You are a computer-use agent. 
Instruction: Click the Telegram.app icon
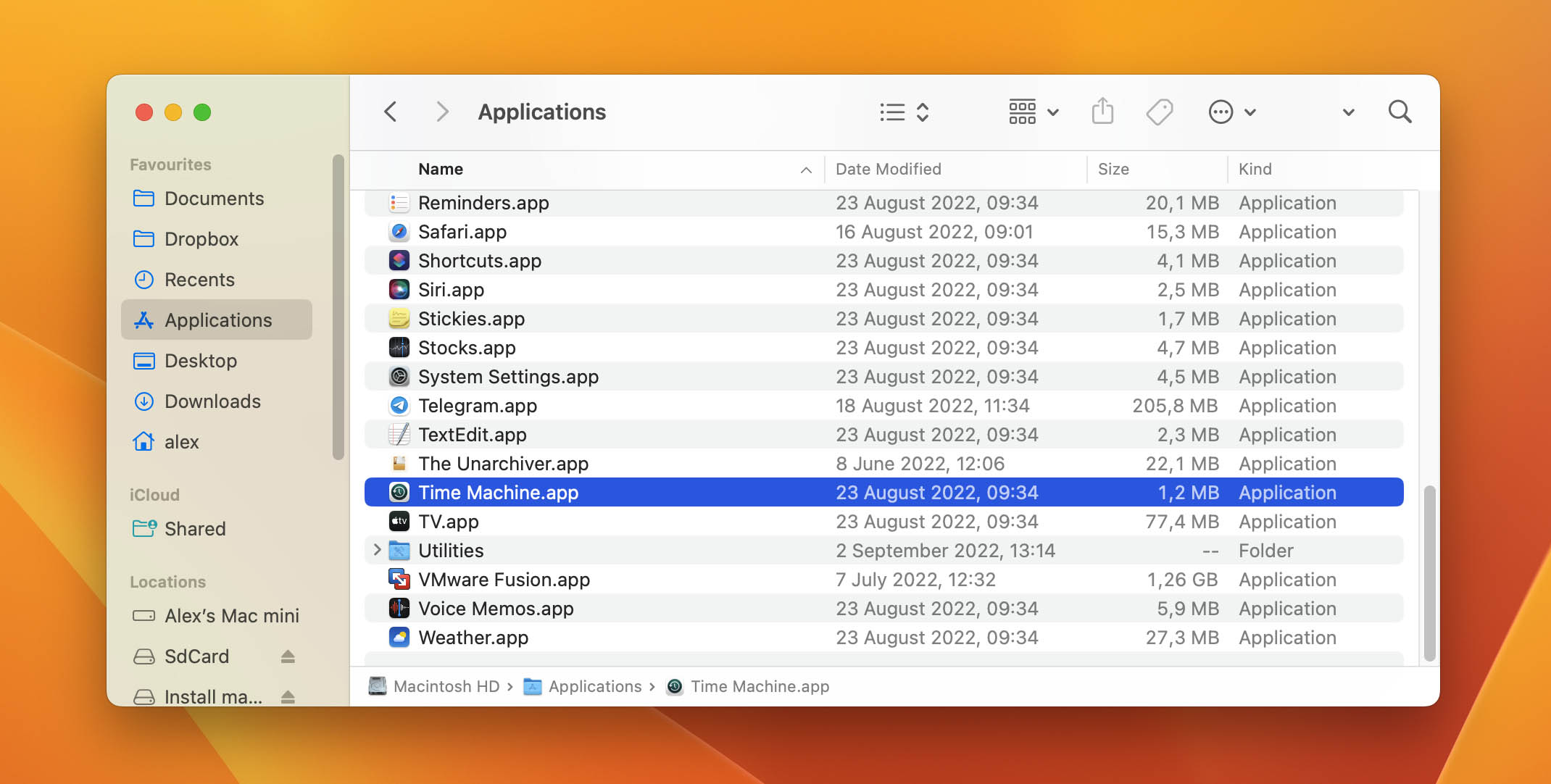pos(398,405)
